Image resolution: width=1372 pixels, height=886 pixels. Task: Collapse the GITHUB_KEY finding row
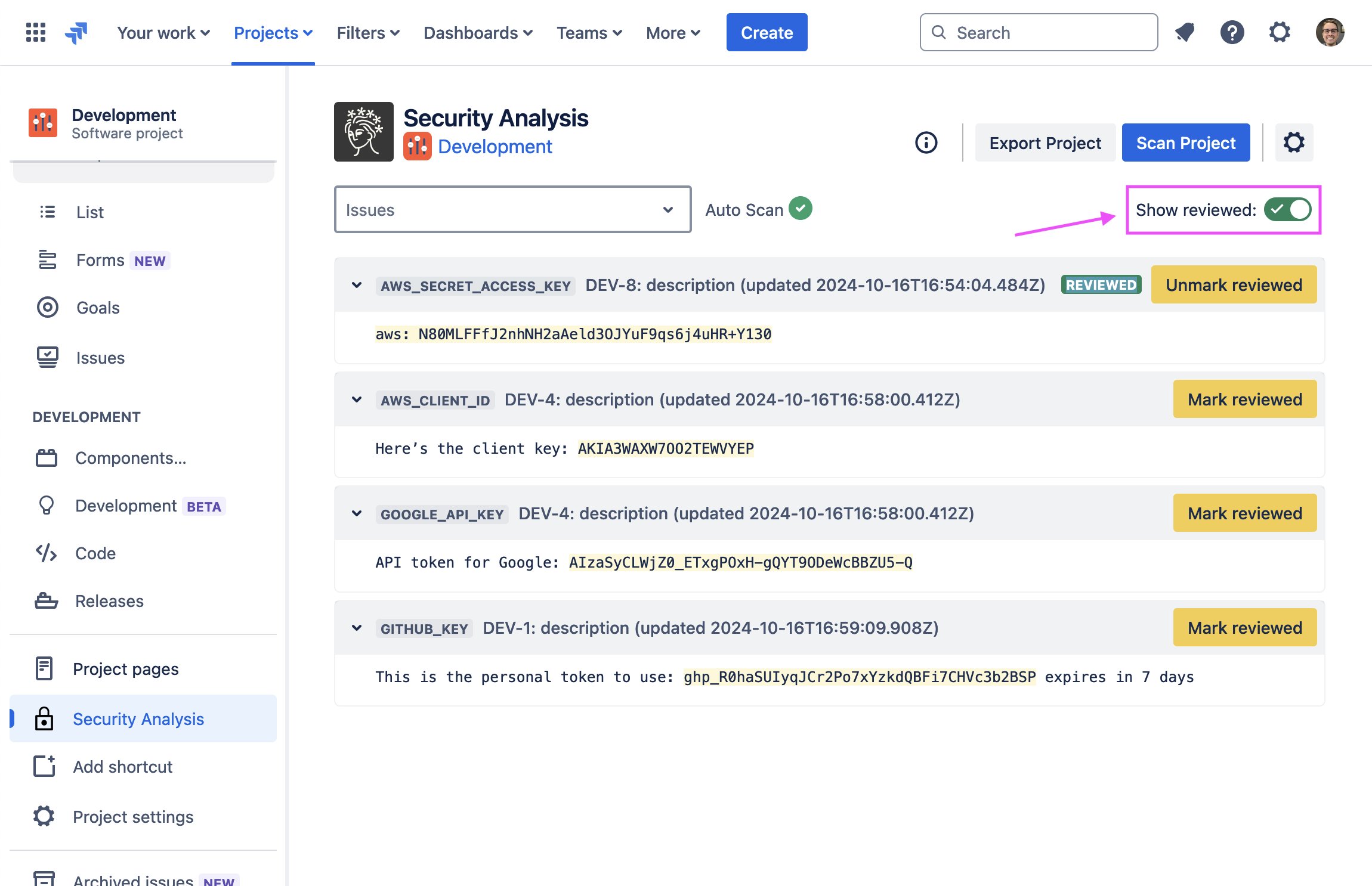tap(357, 628)
